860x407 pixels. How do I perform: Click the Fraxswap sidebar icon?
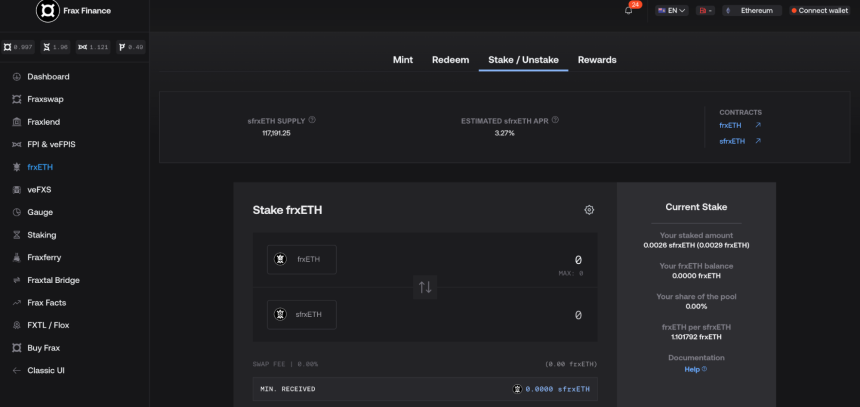coord(16,99)
